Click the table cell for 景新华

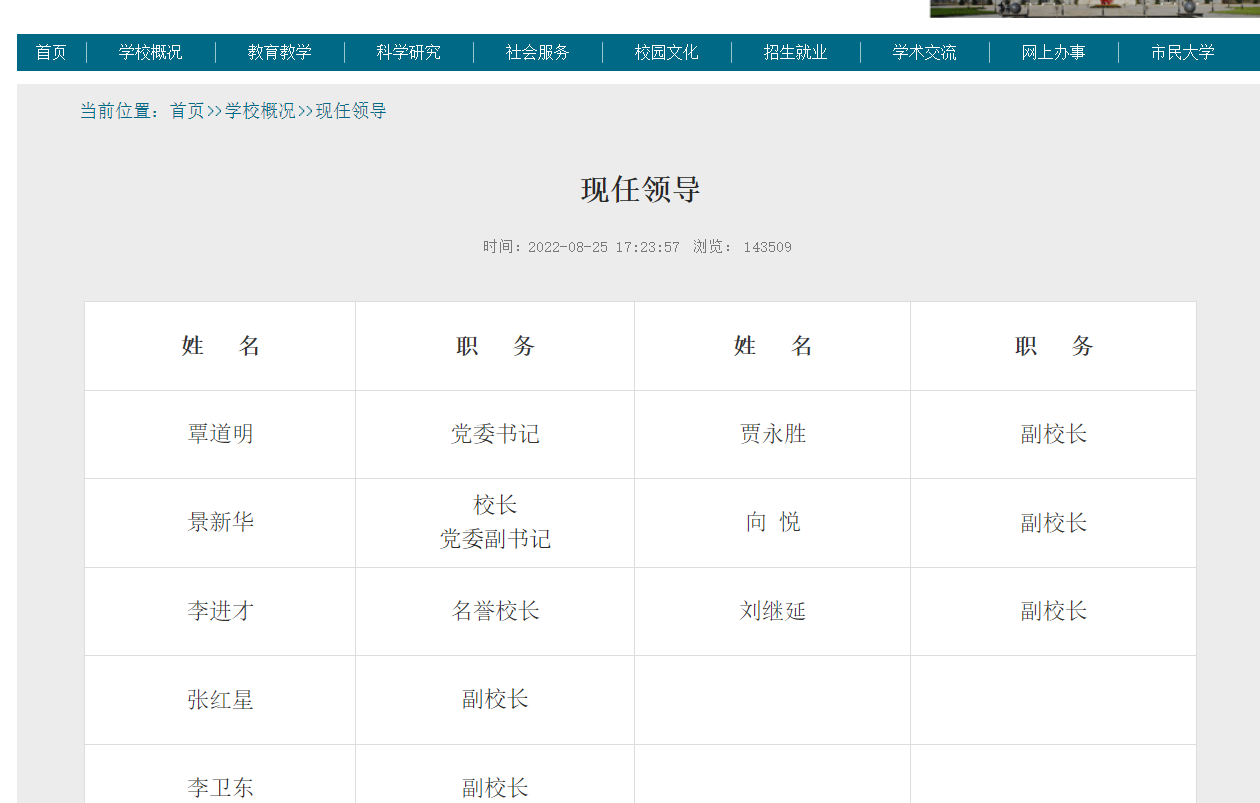(220, 522)
